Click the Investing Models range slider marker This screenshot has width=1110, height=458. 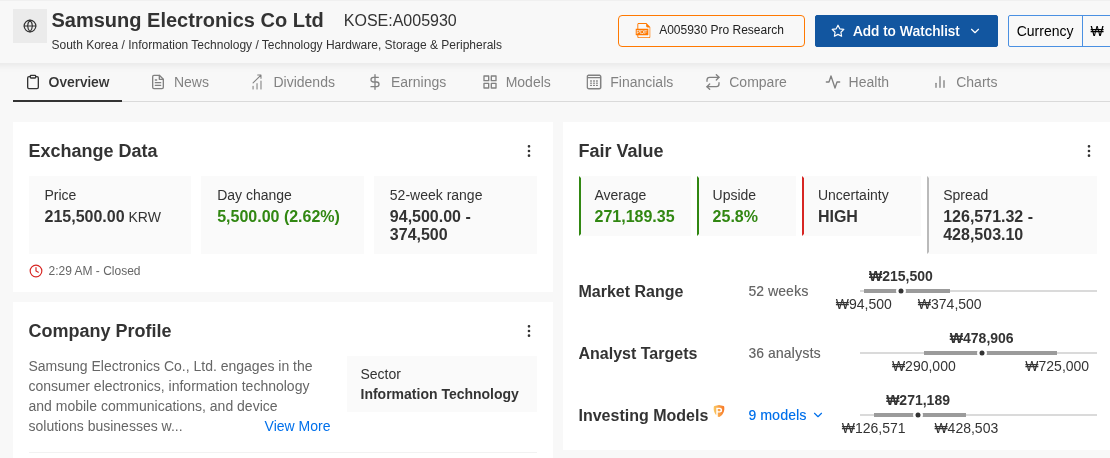(918, 415)
